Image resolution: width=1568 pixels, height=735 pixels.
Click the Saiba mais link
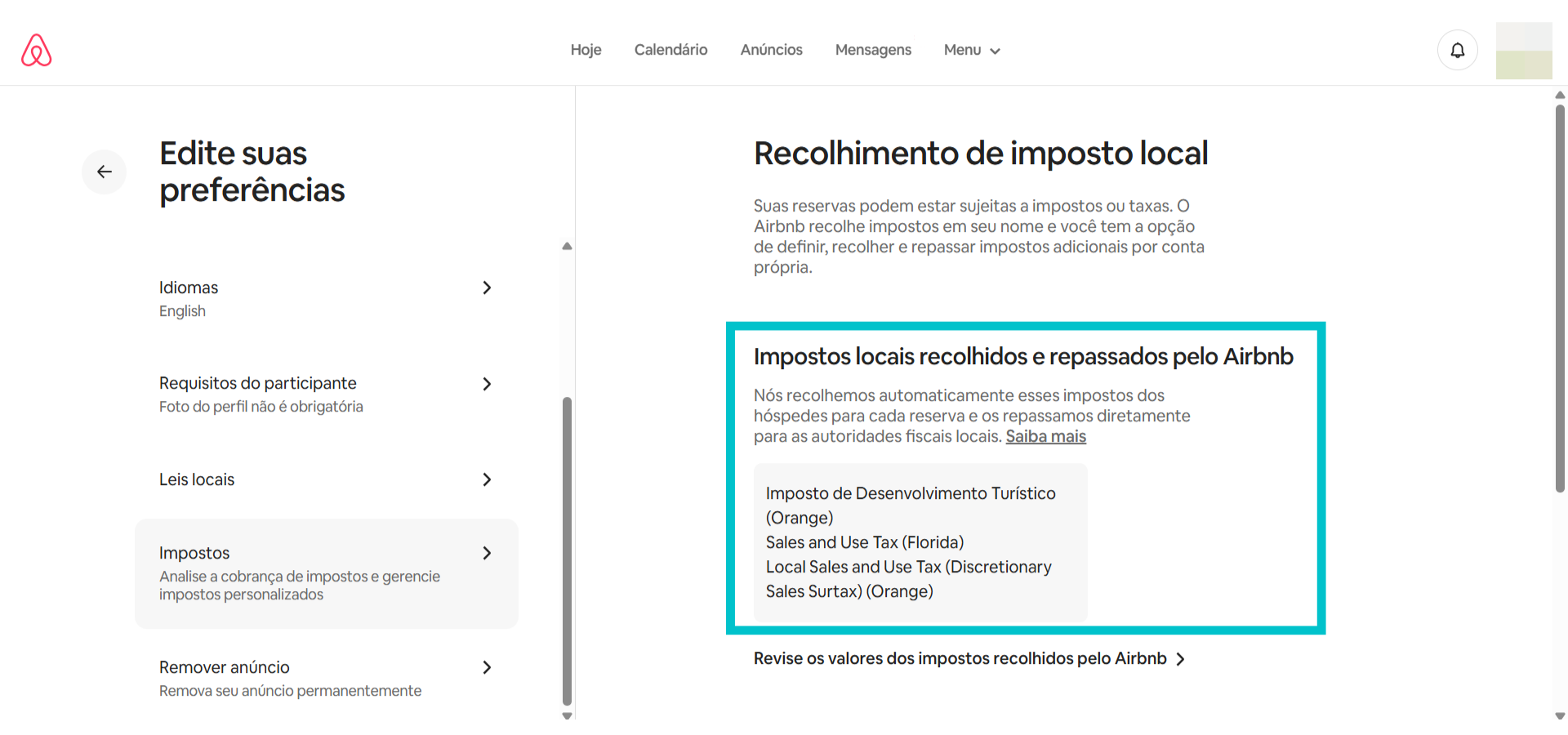coord(1045,437)
